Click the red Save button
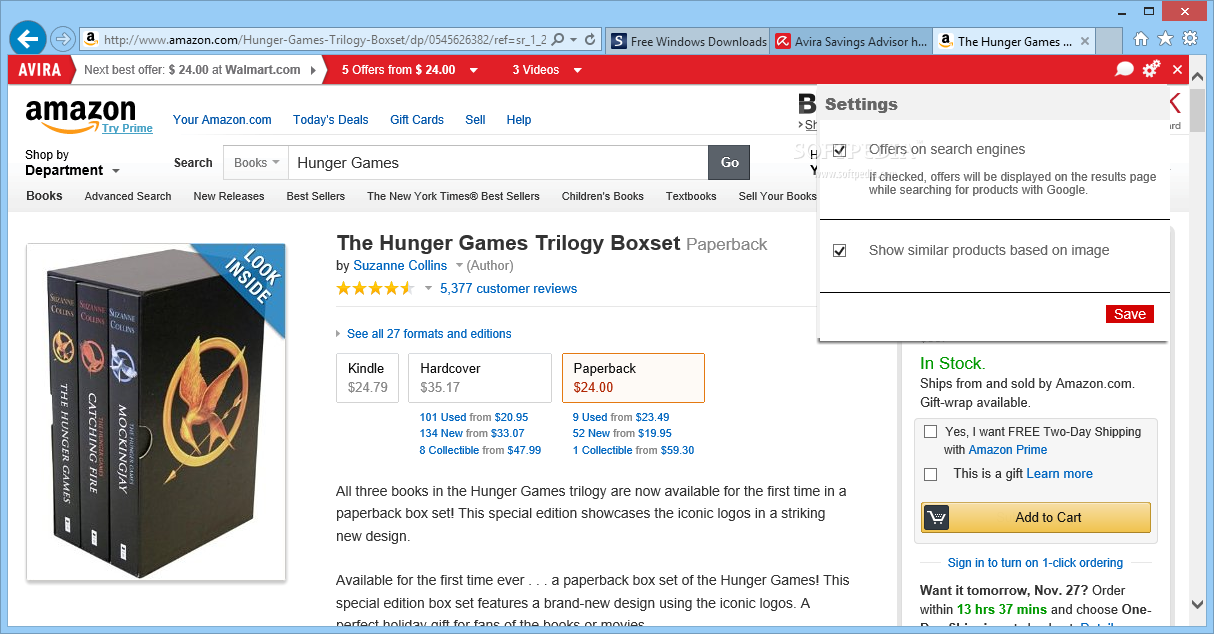The width and height of the screenshot is (1214, 634). click(x=1130, y=314)
